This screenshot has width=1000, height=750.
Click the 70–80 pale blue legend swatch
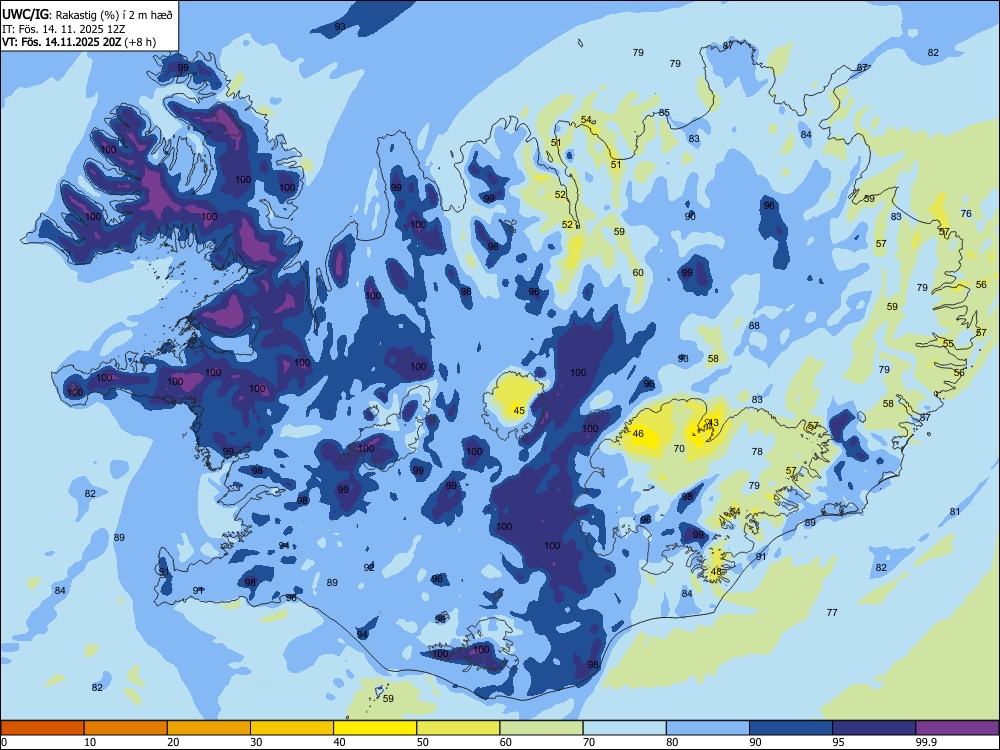pyautogui.click(x=624, y=728)
